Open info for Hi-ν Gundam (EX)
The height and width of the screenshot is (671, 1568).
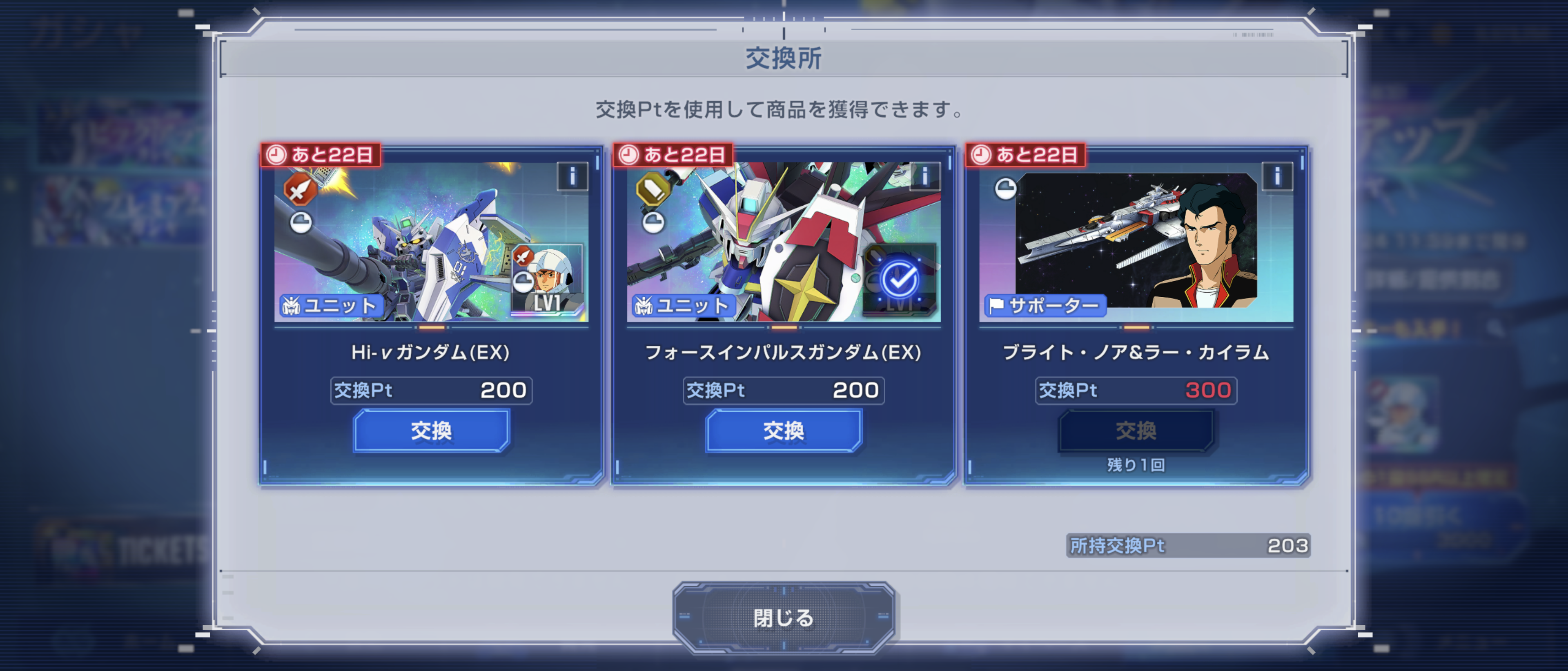coord(572,177)
